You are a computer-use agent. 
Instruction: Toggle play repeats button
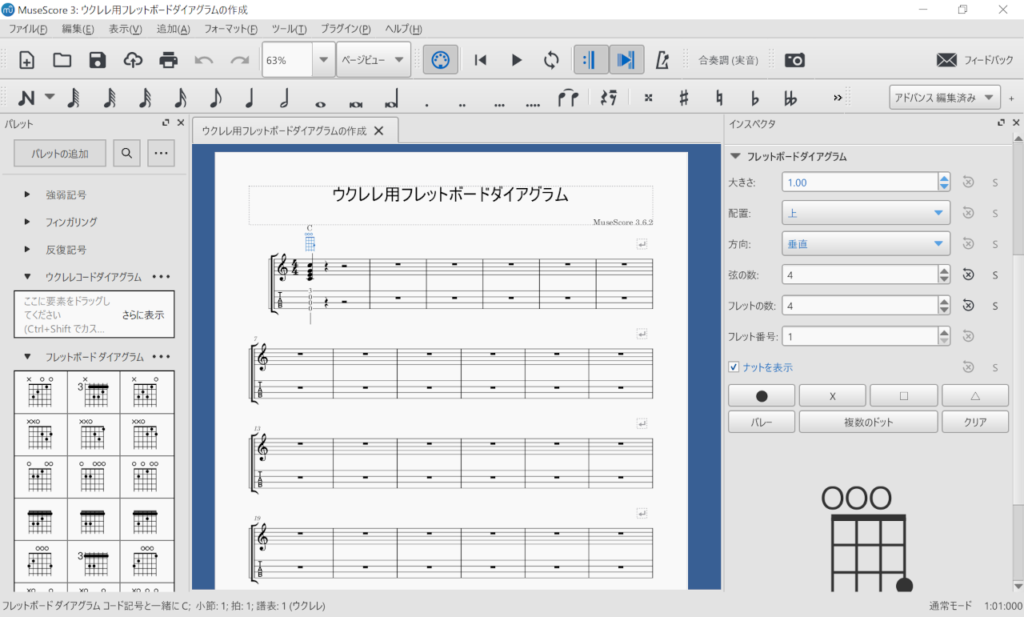coord(590,60)
